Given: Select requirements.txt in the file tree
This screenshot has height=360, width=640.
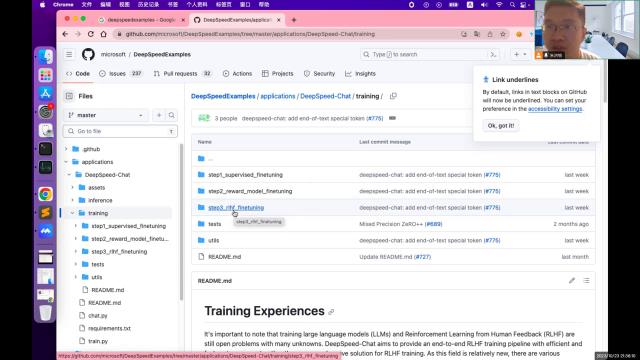Looking at the screenshot, I should point(109,329).
